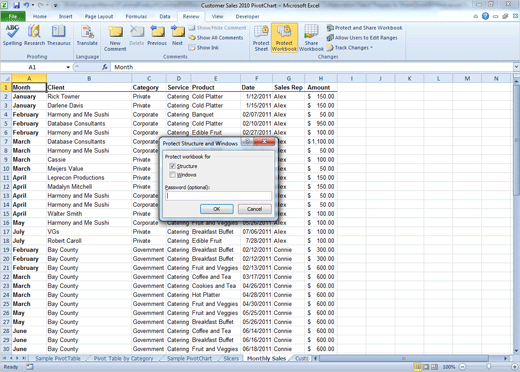The width and height of the screenshot is (520, 372).
Task: Check the Windows checkbox
Action: pos(172,175)
